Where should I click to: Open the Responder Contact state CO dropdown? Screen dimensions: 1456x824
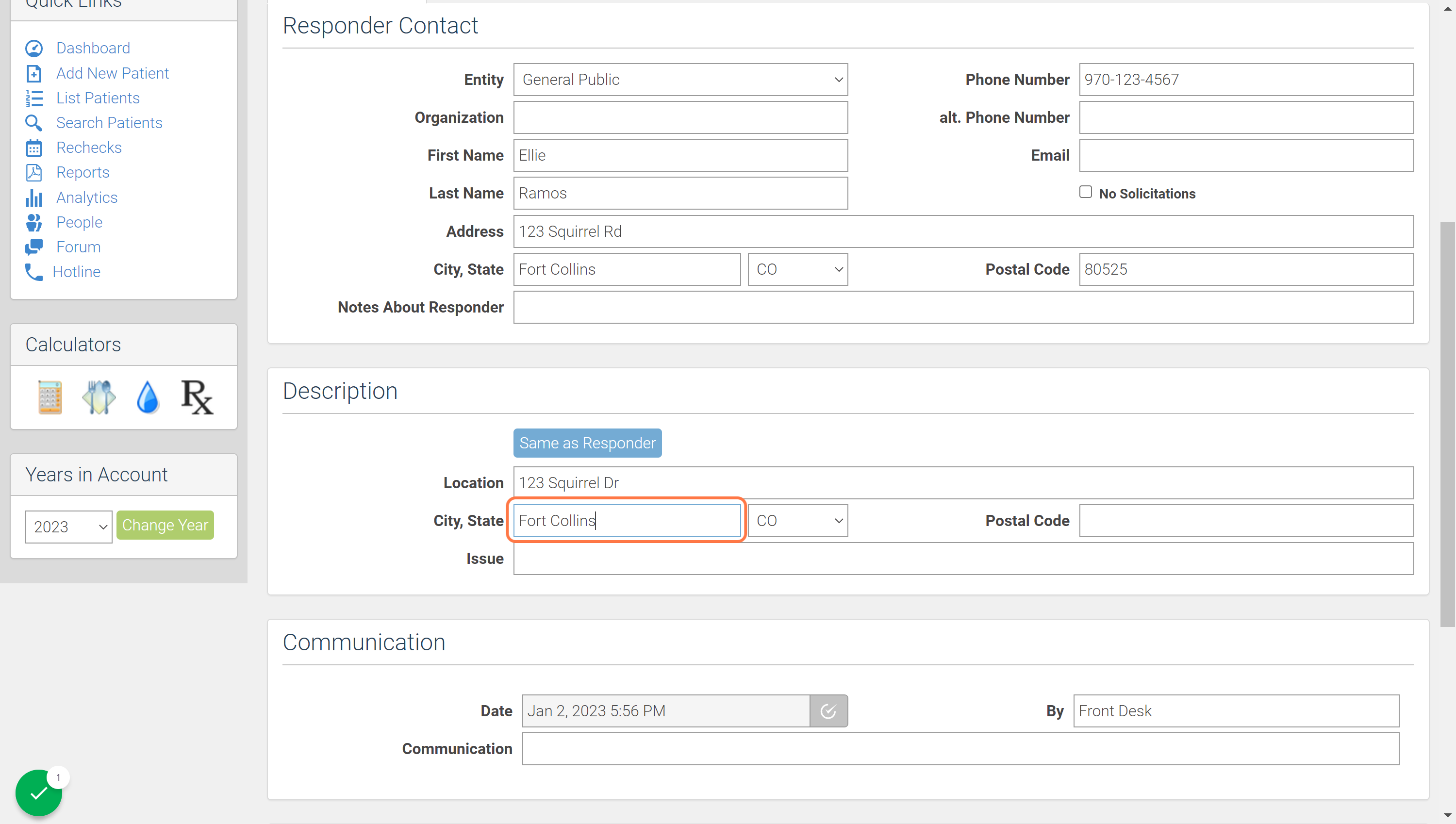point(797,269)
